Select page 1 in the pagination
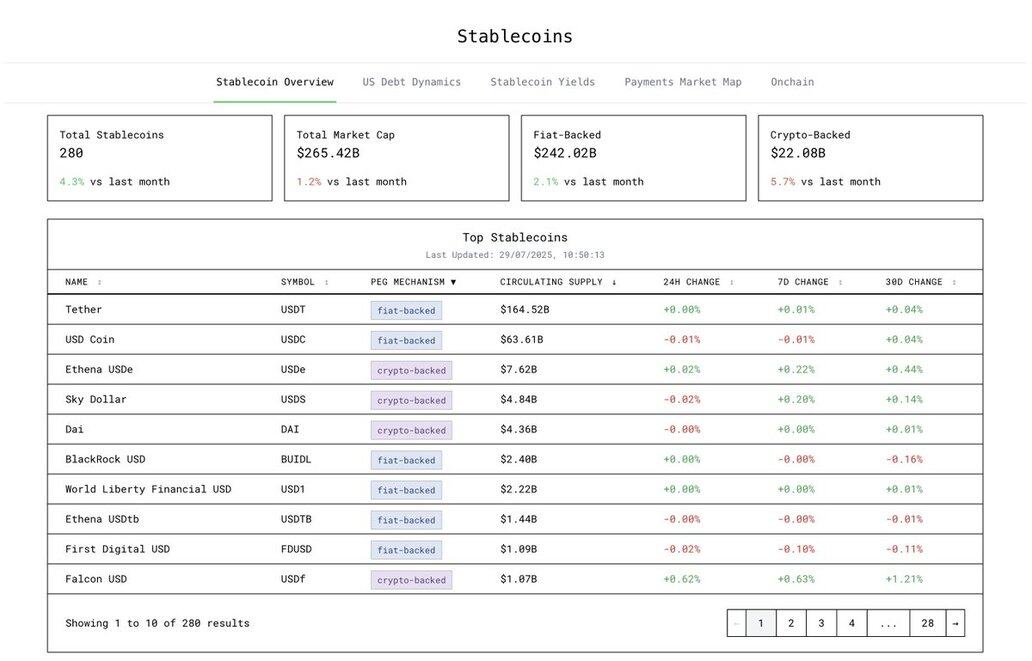Viewport: 1032px width, 661px height. pos(761,623)
